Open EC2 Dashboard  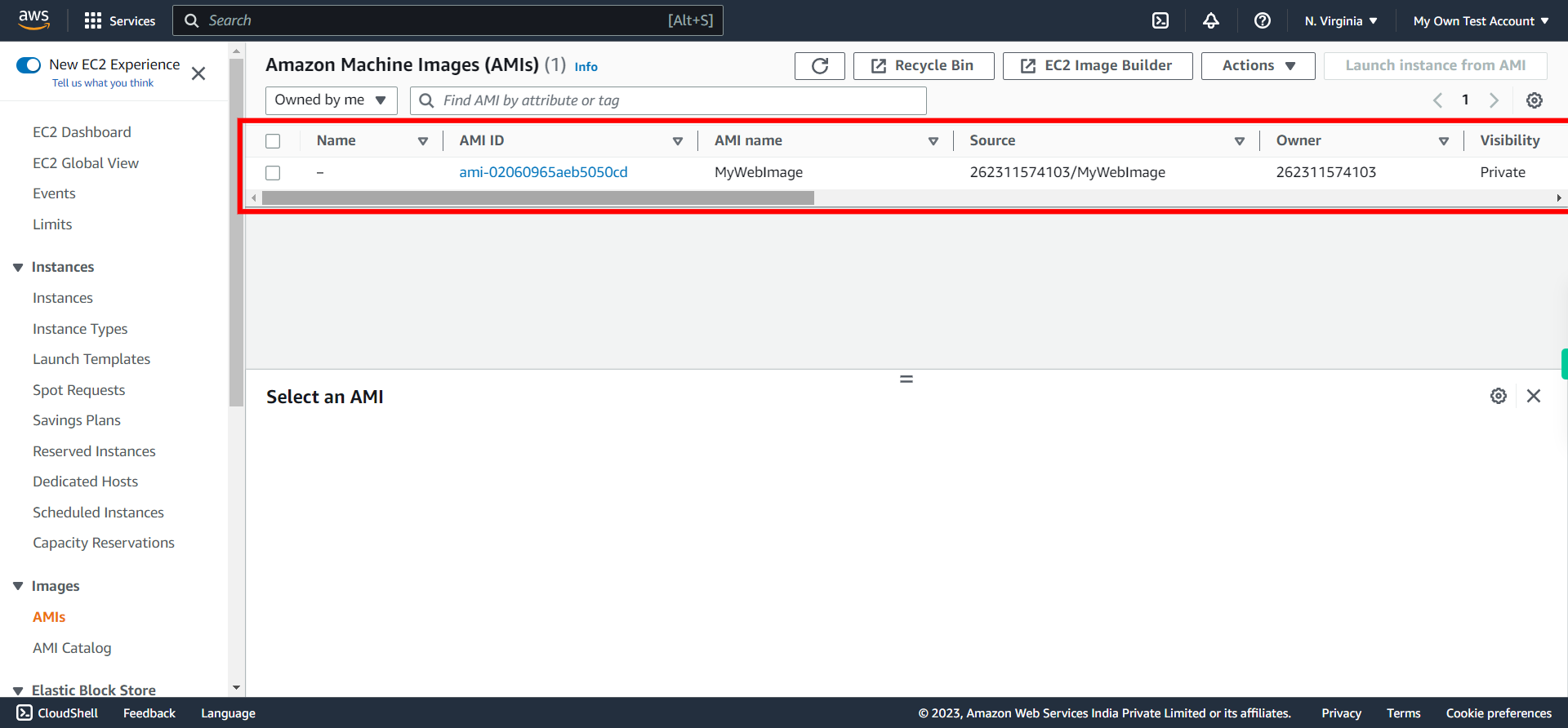pyautogui.click(x=82, y=132)
